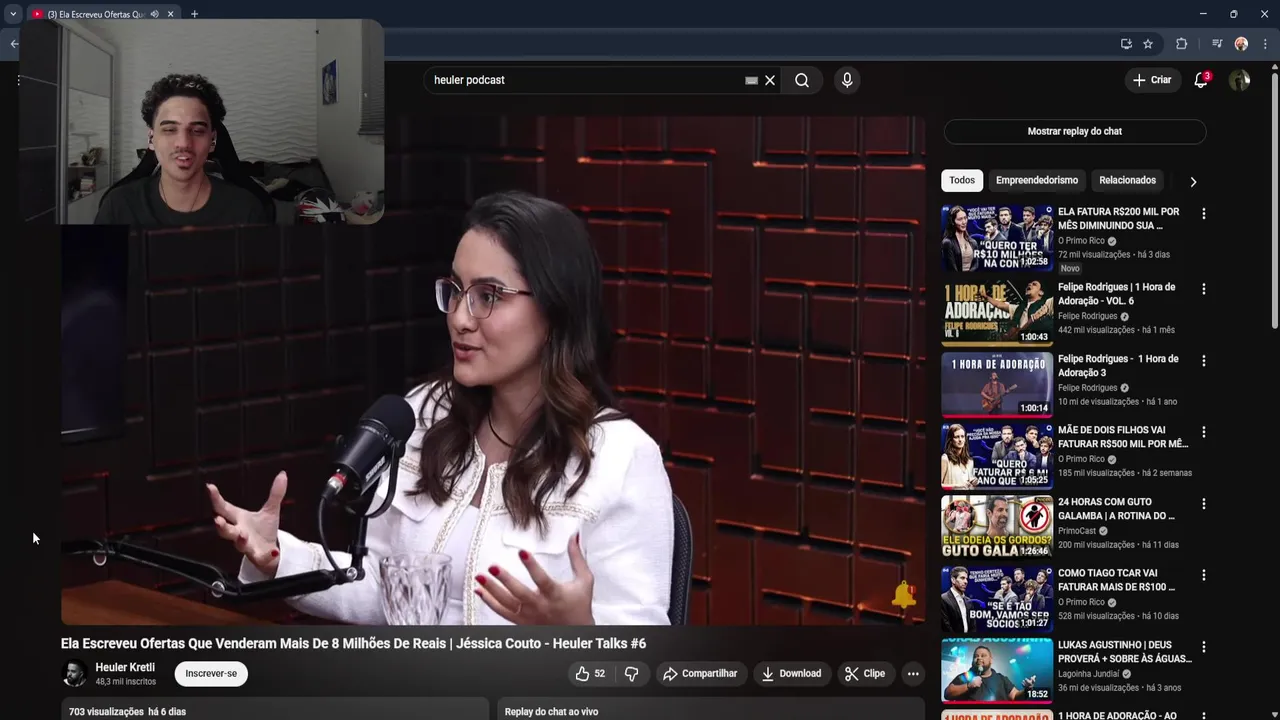Select the Todos filter chip

(x=962, y=180)
